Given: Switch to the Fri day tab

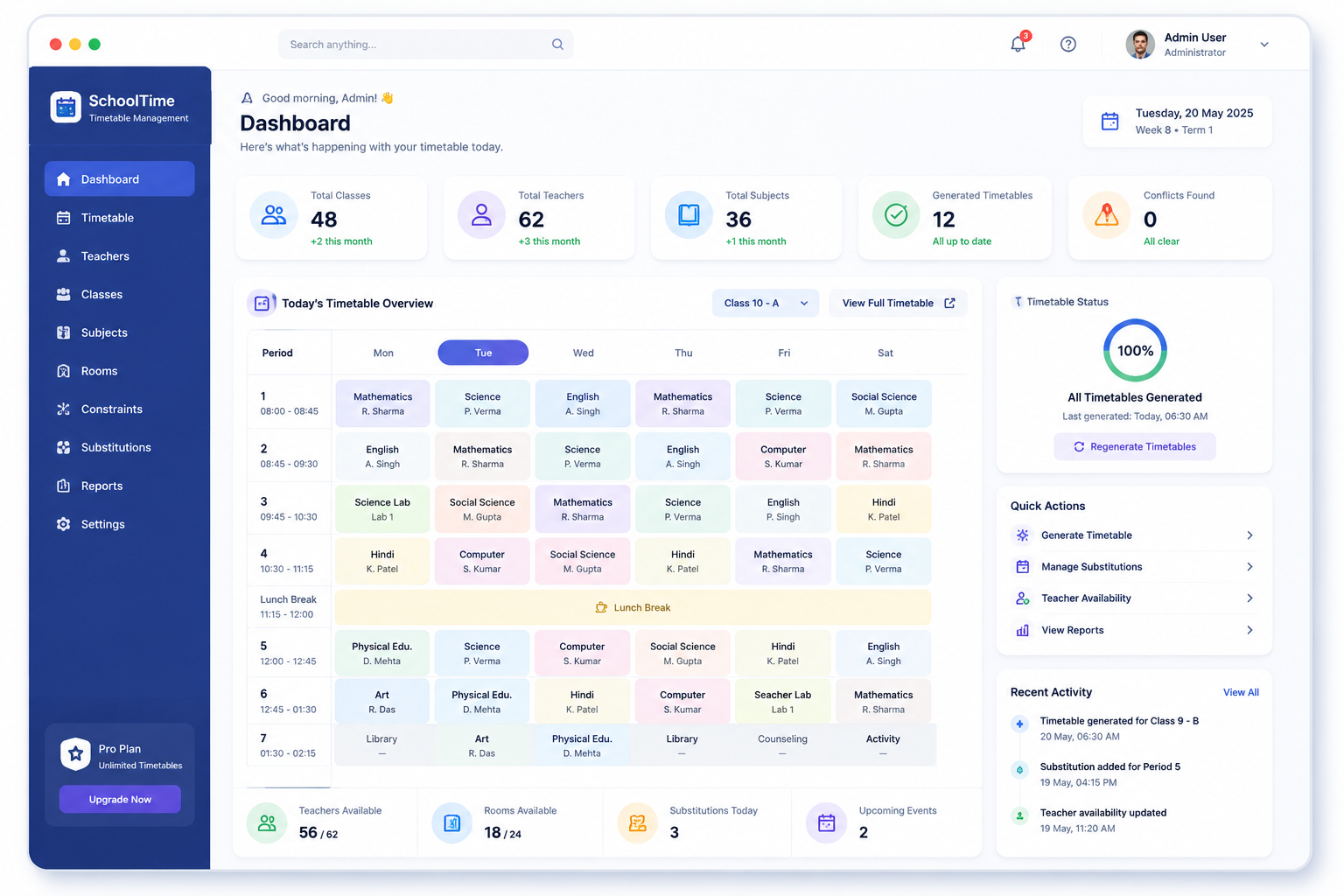Looking at the screenshot, I should pyautogui.click(x=784, y=353).
